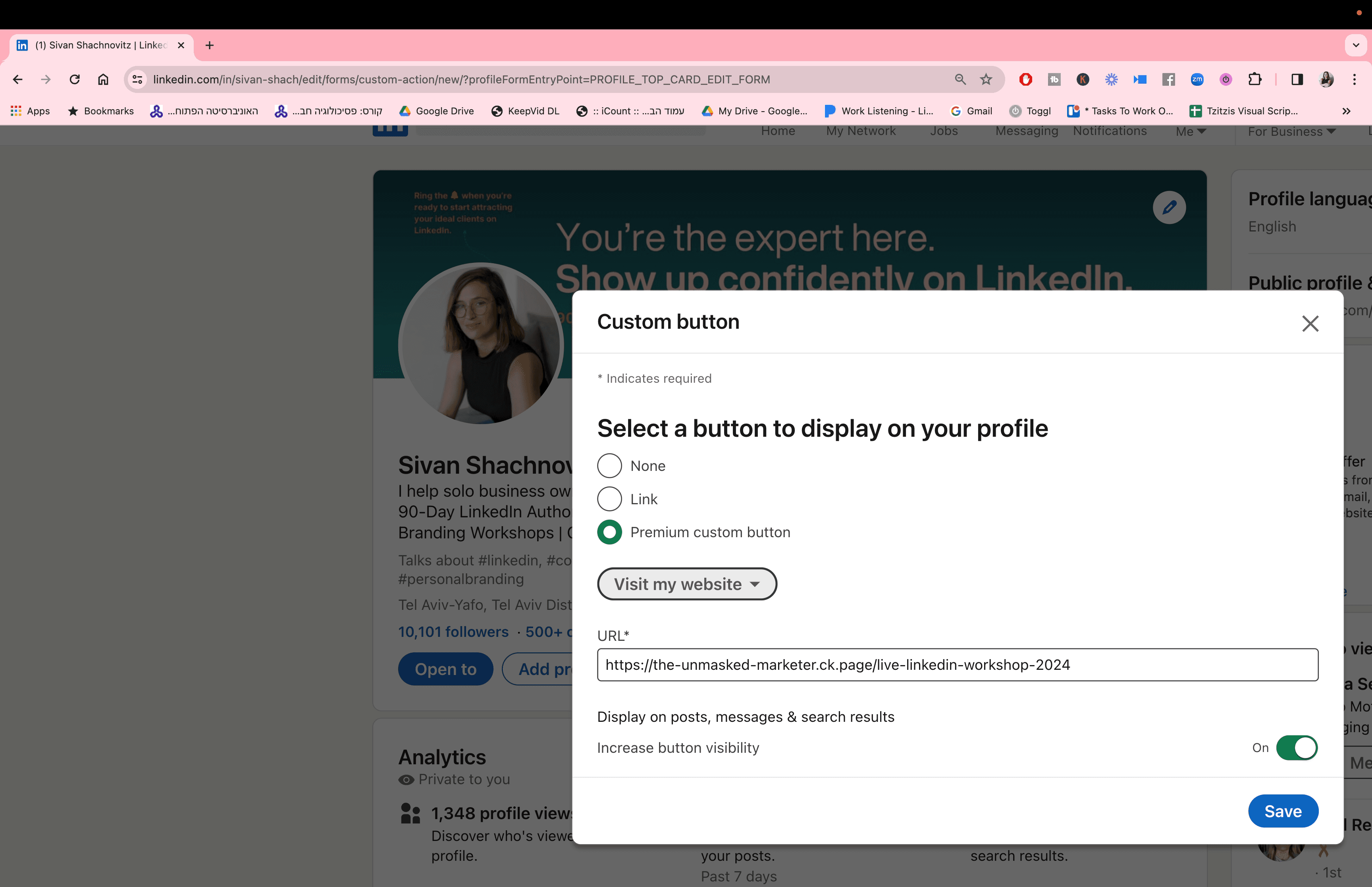Save the custom button settings

click(1283, 811)
